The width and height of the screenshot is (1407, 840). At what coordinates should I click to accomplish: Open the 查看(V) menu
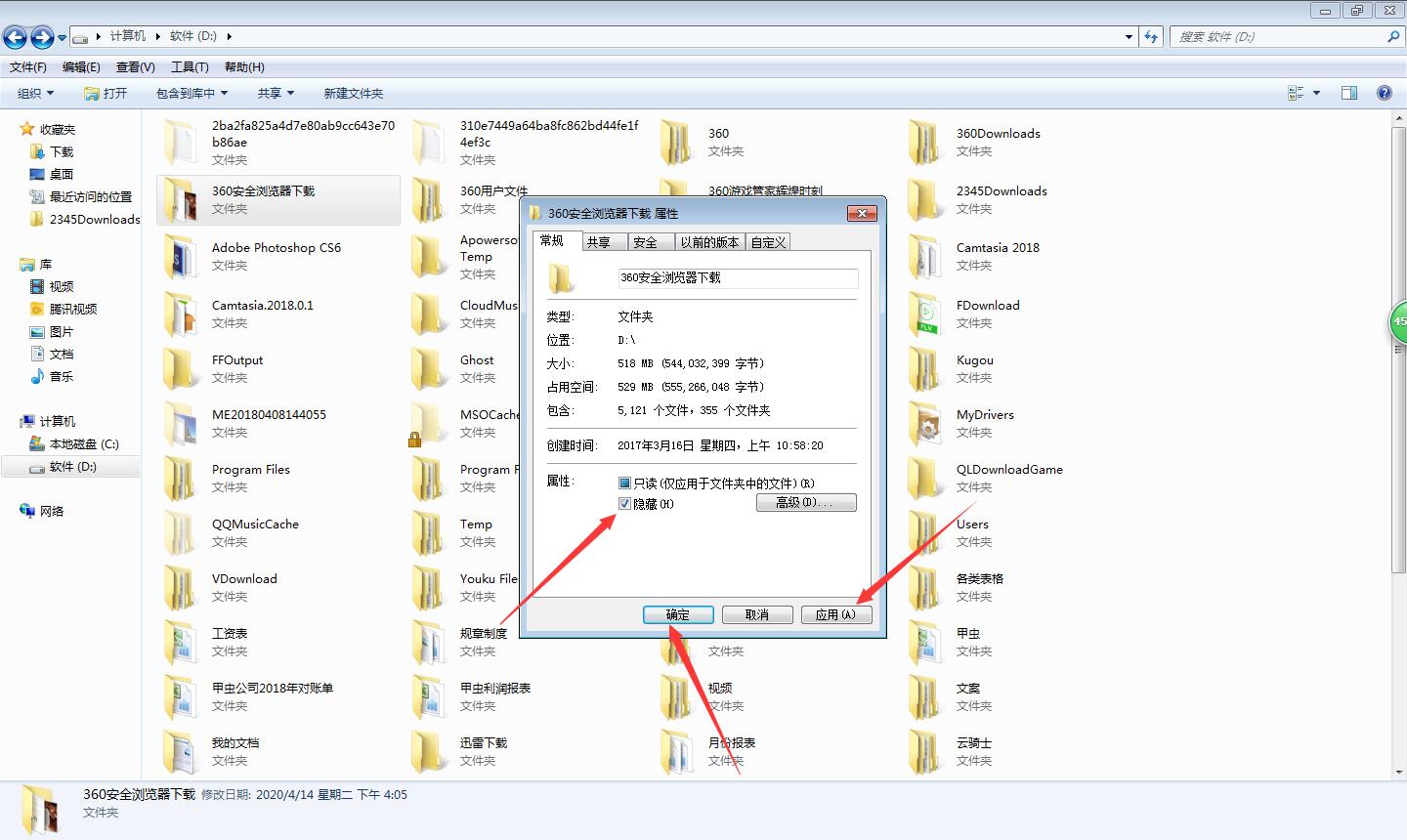pos(135,67)
